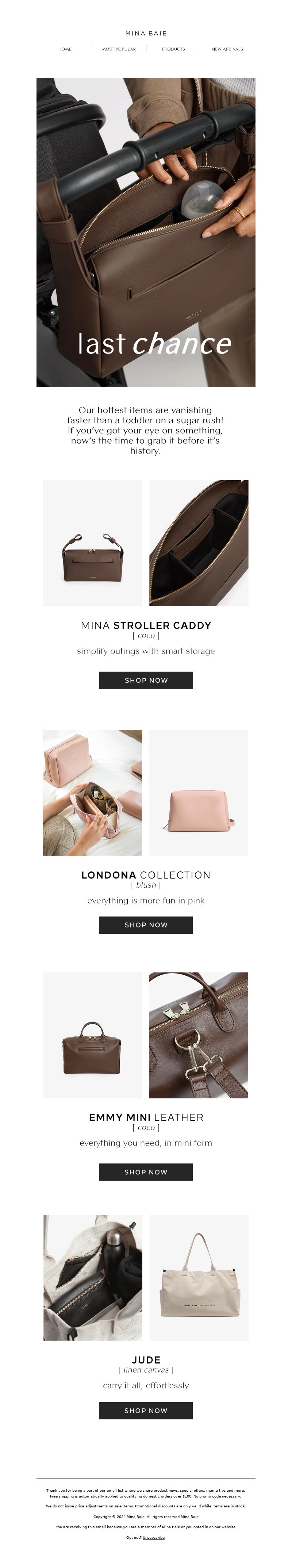
Task: Open the PRODUCTS navigation link
Action: pyautogui.click(x=173, y=49)
